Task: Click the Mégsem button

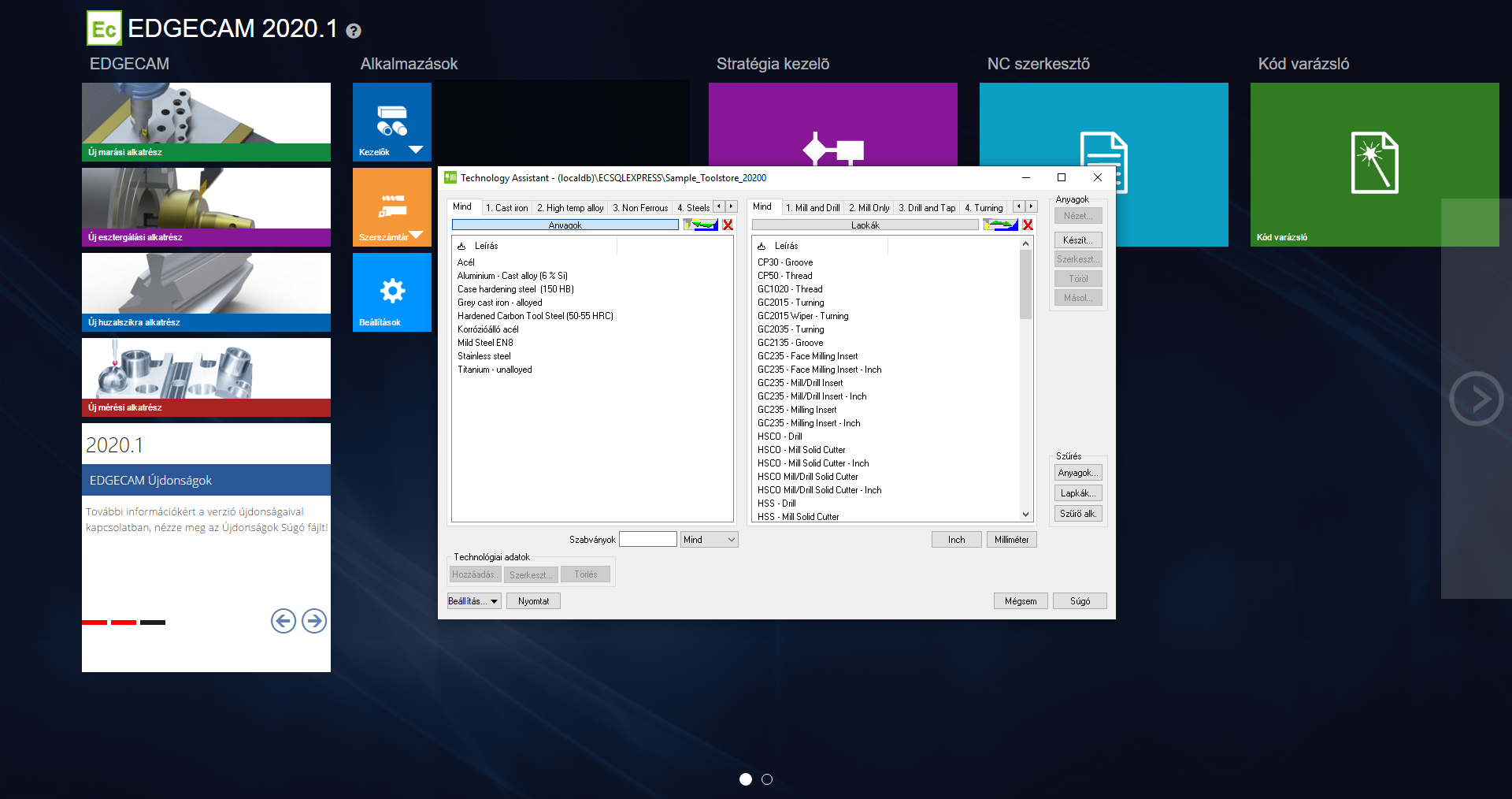Action: (1021, 601)
